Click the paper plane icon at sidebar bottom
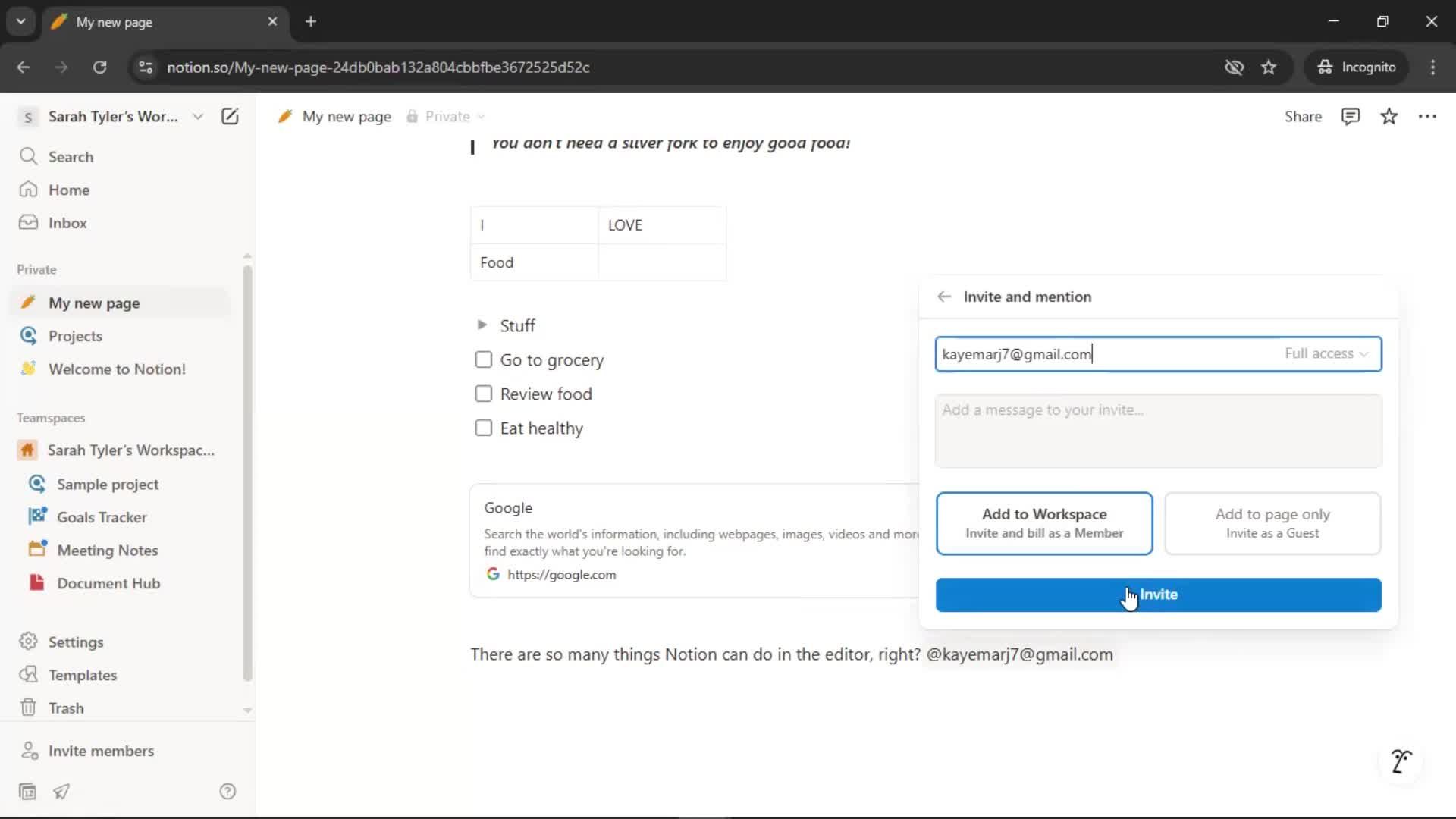1456x819 pixels. [61, 792]
